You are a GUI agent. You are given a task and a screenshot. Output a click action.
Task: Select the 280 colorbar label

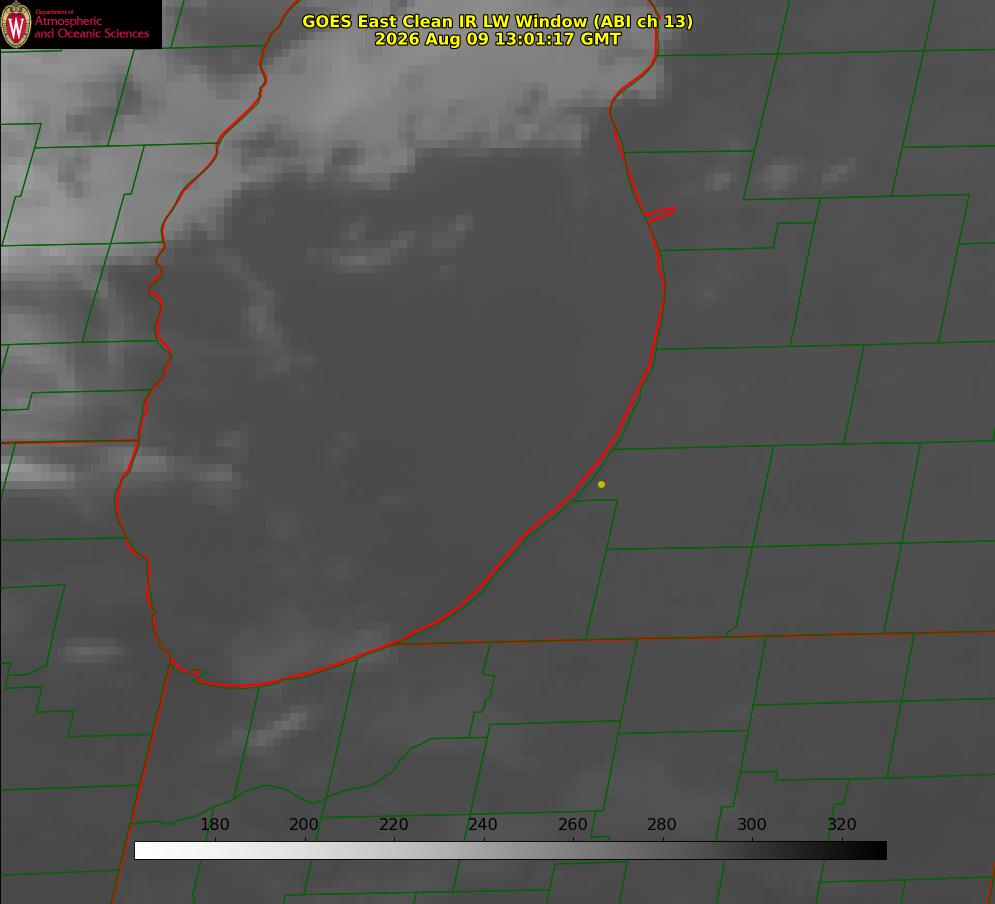click(662, 824)
